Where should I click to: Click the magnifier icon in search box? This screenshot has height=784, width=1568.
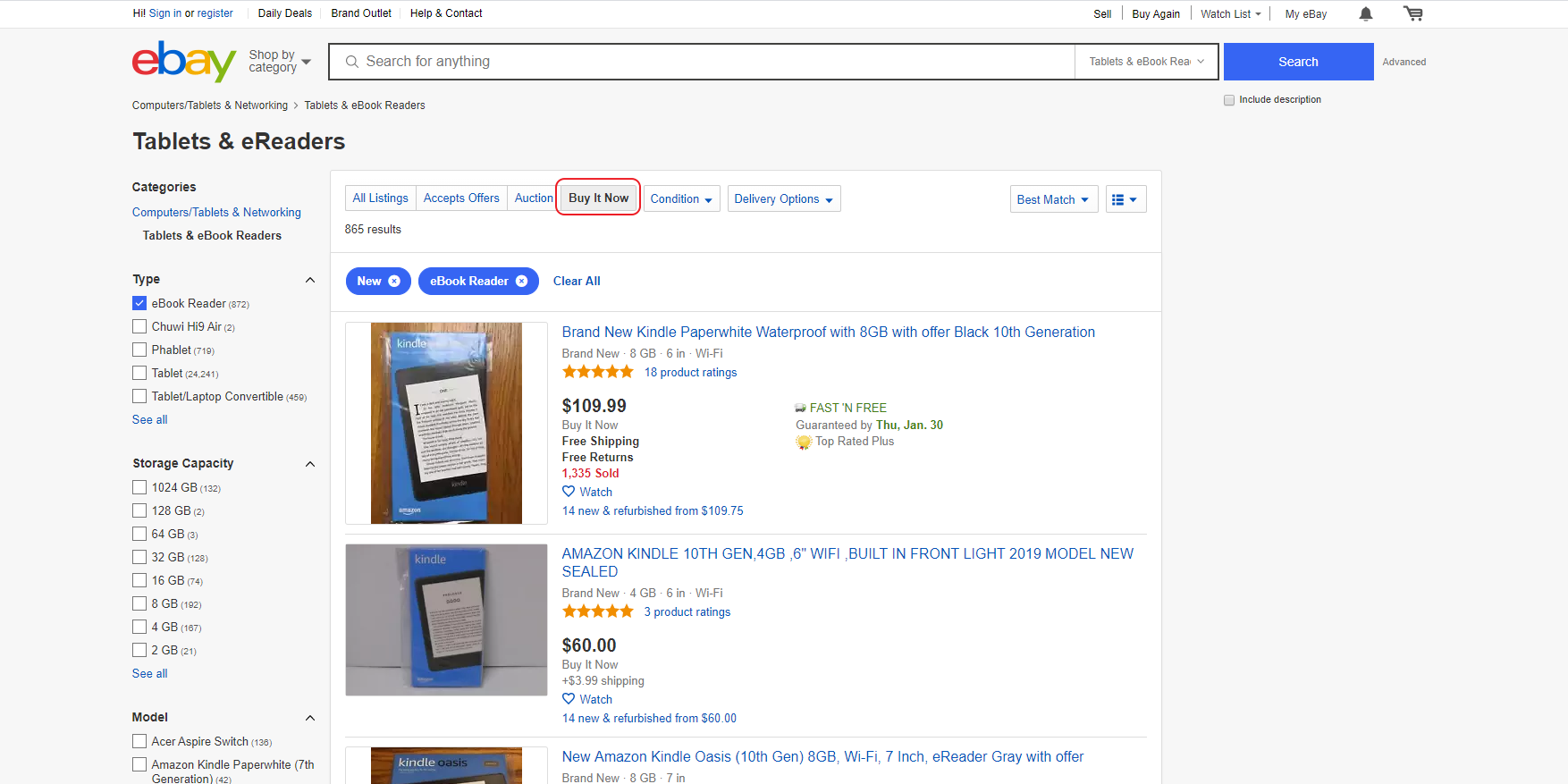click(x=352, y=62)
